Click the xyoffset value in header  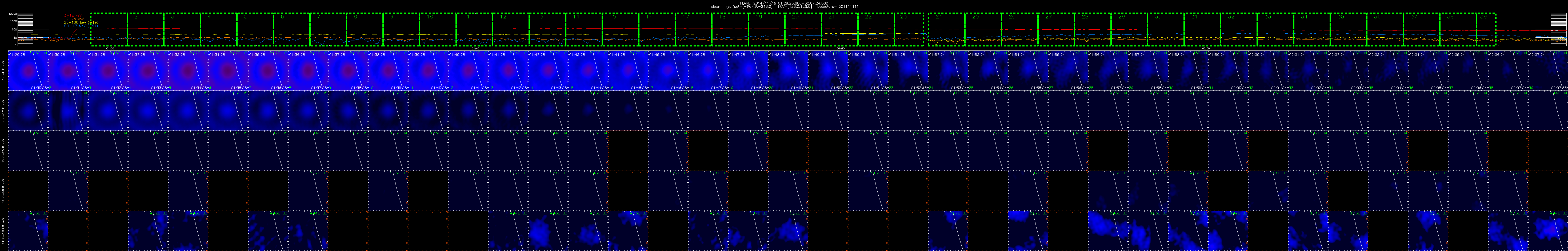(750, 6)
